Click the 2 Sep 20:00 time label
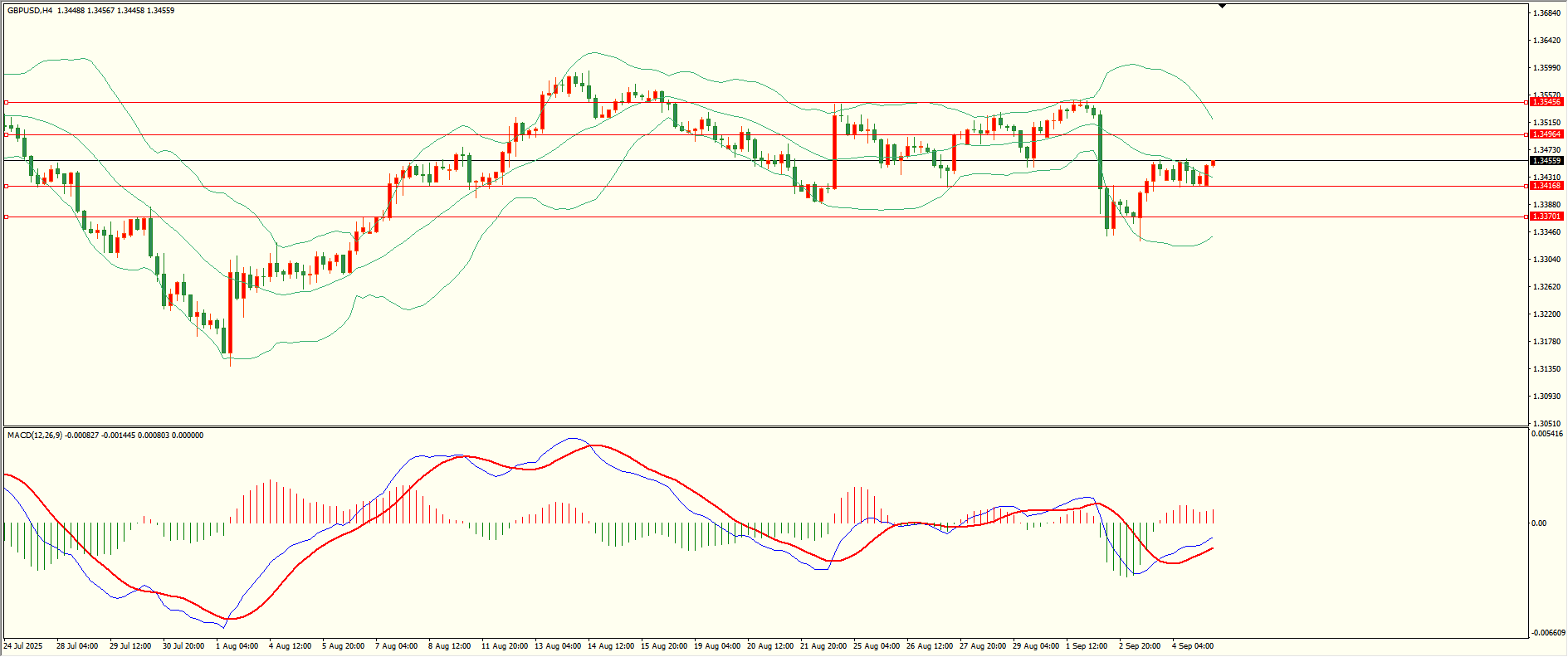 1140,646
